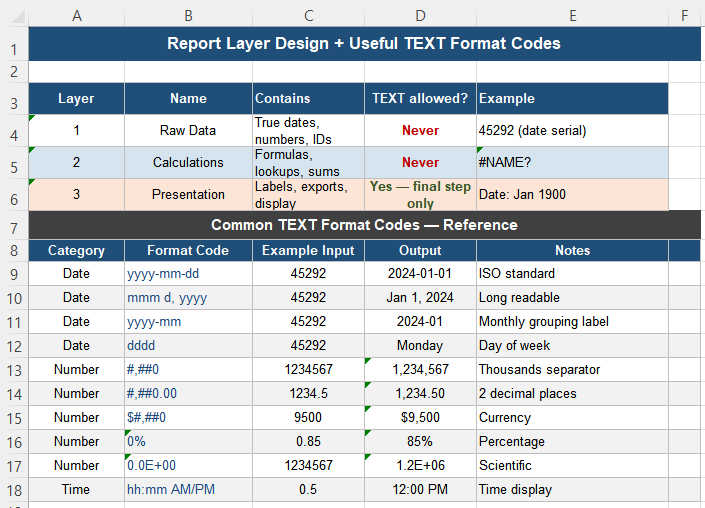Viewport: 705px width, 508px height.
Task: Click the '#NAME?' error cell
Action: pyautogui.click(x=572, y=162)
